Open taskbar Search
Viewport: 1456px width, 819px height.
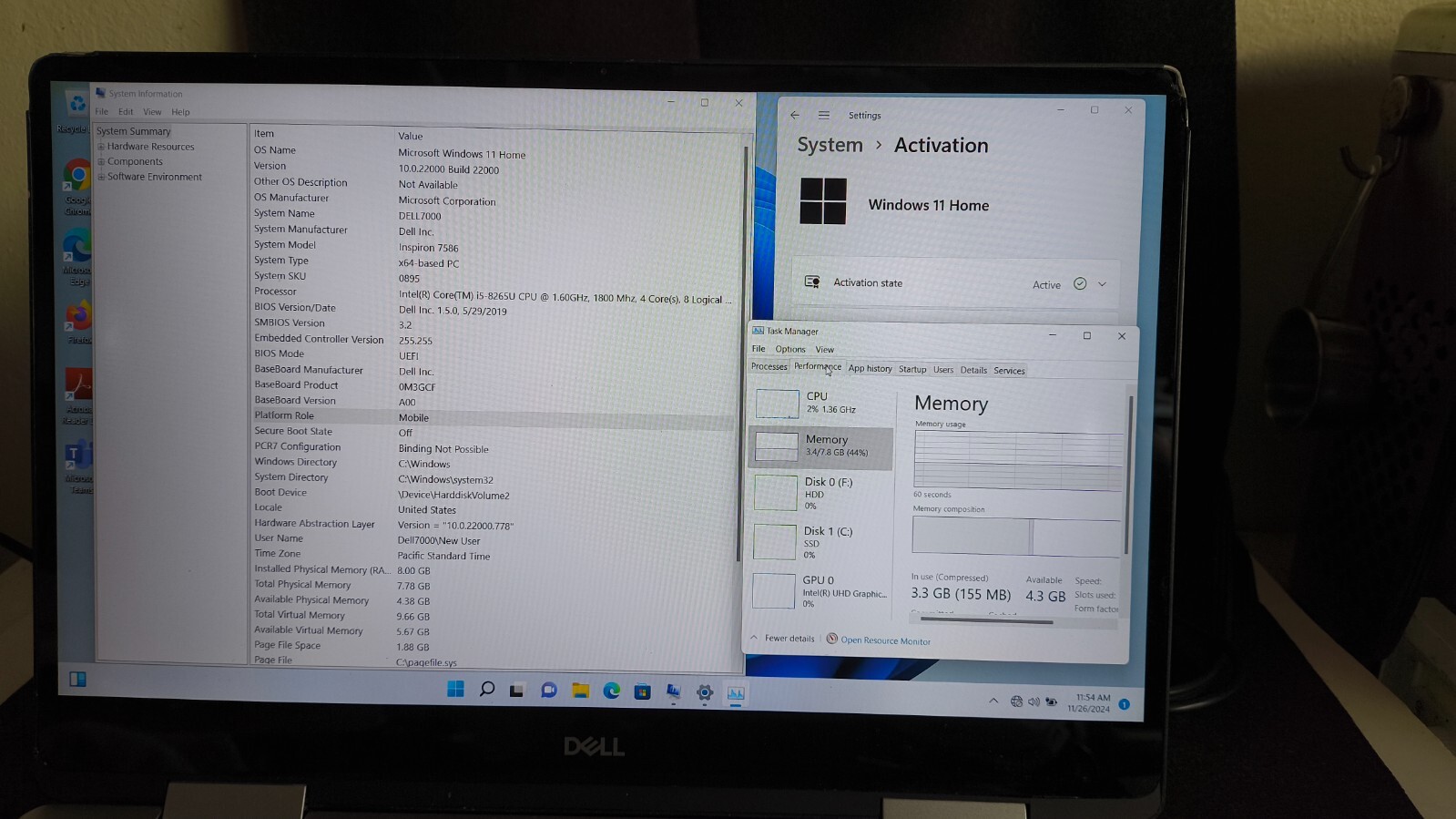pos(487,690)
